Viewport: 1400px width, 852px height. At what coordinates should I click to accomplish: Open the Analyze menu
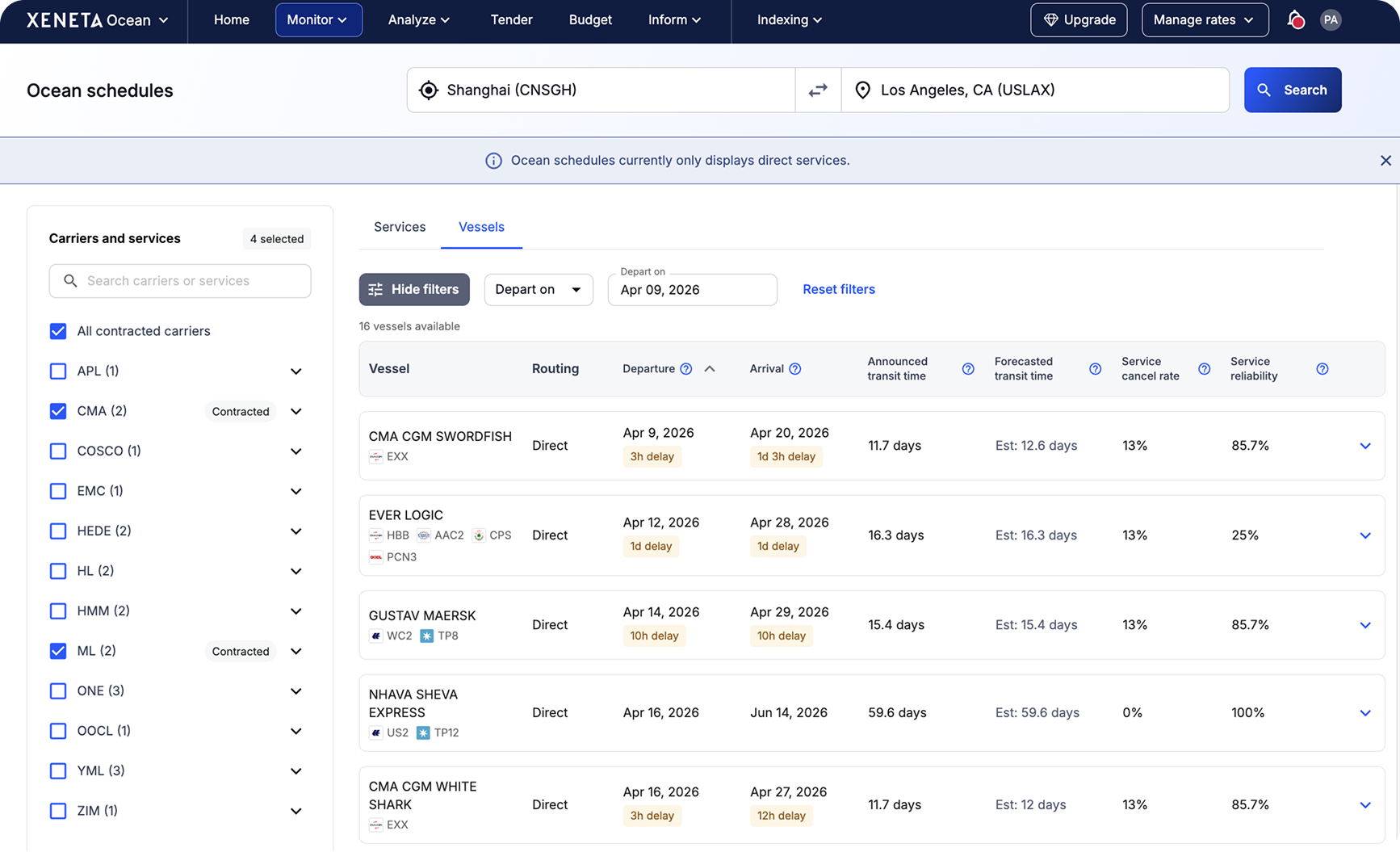[418, 19]
